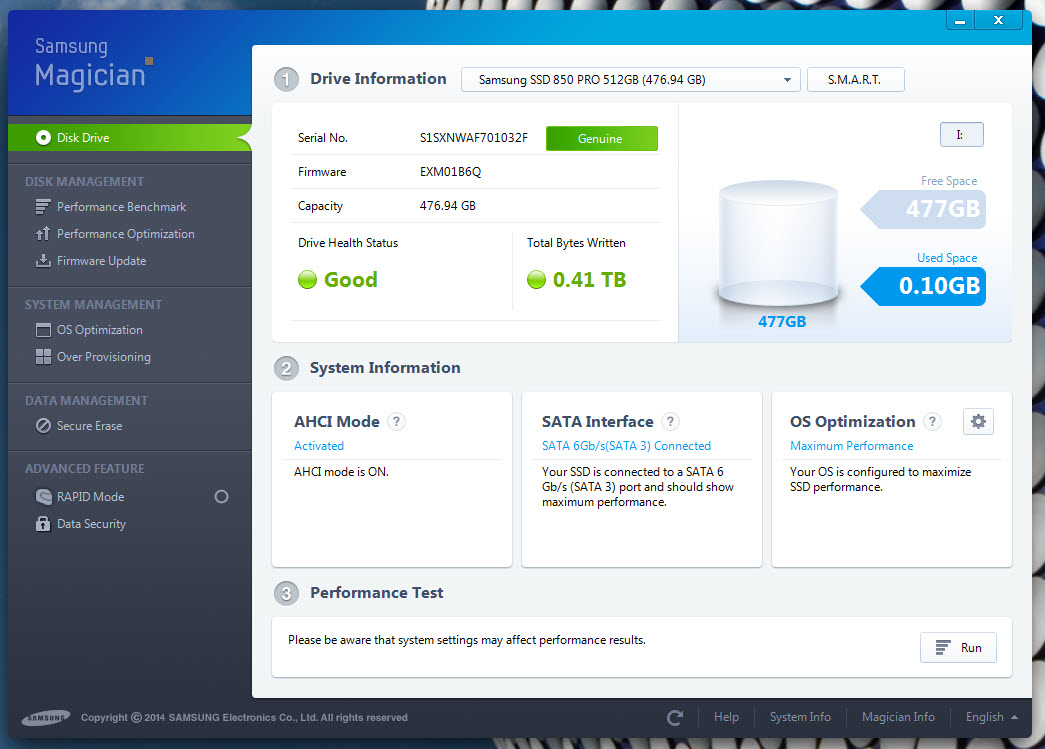1045x749 pixels.
Task: Open Performance Benchmark page
Action: point(121,207)
